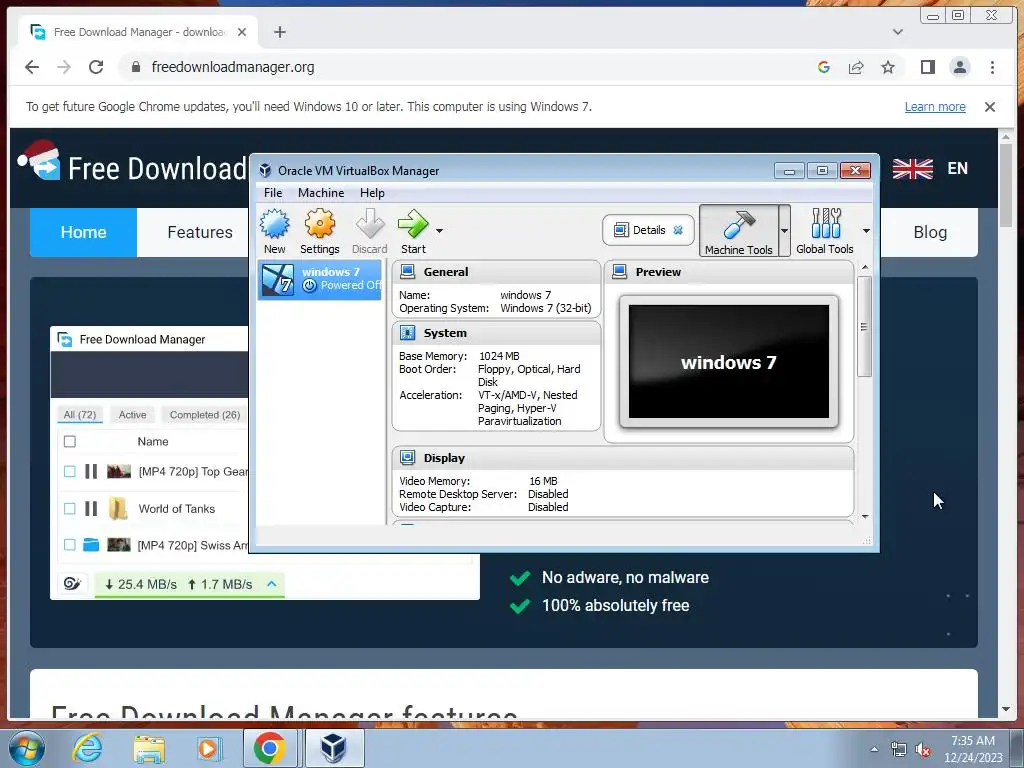Open the Machine menu in VirtualBox
Image resolution: width=1024 pixels, height=768 pixels.
pos(321,193)
